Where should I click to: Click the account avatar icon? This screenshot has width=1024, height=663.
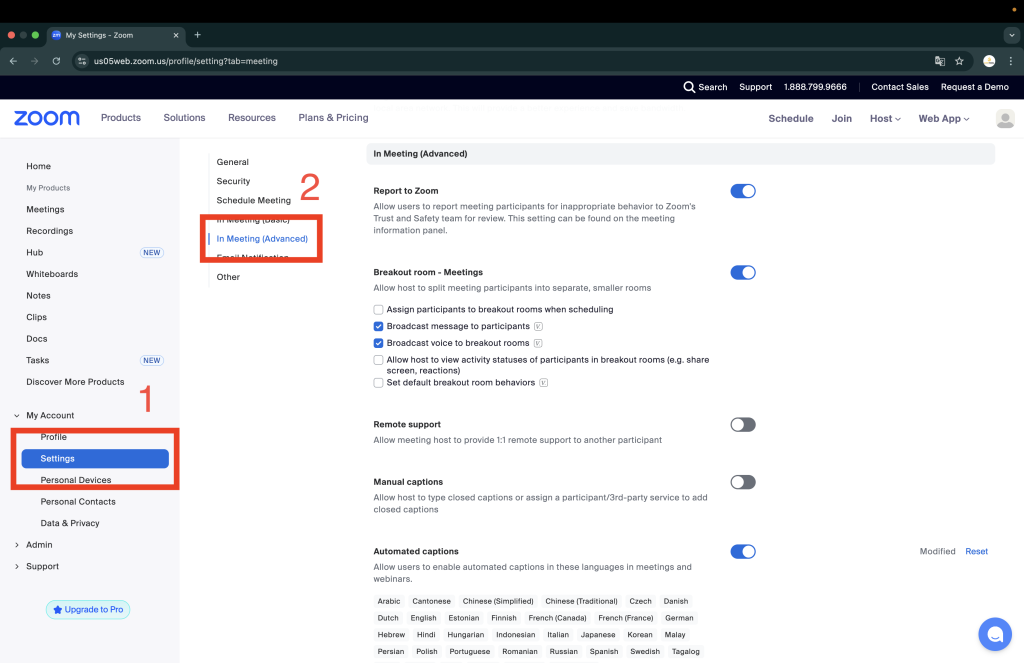pyautogui.click(x=1004, y=118)
